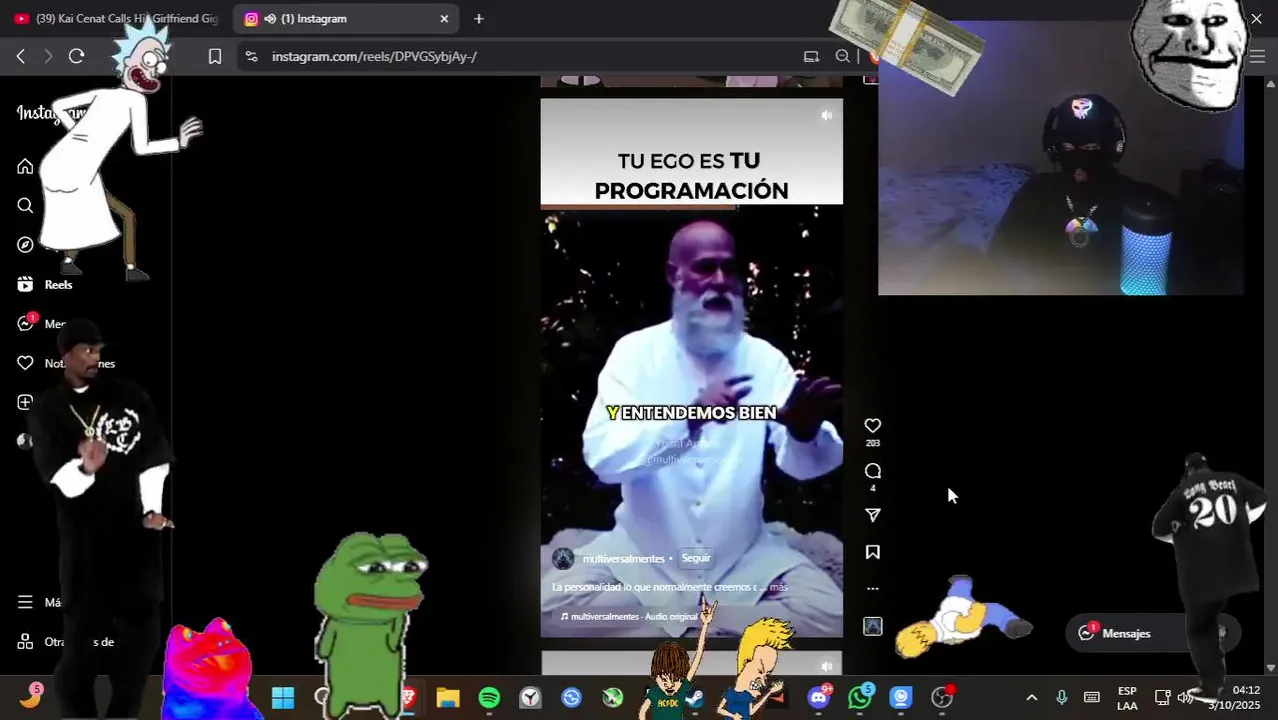
Task: Open the reel's audio thumbnail
Action: 873,626
